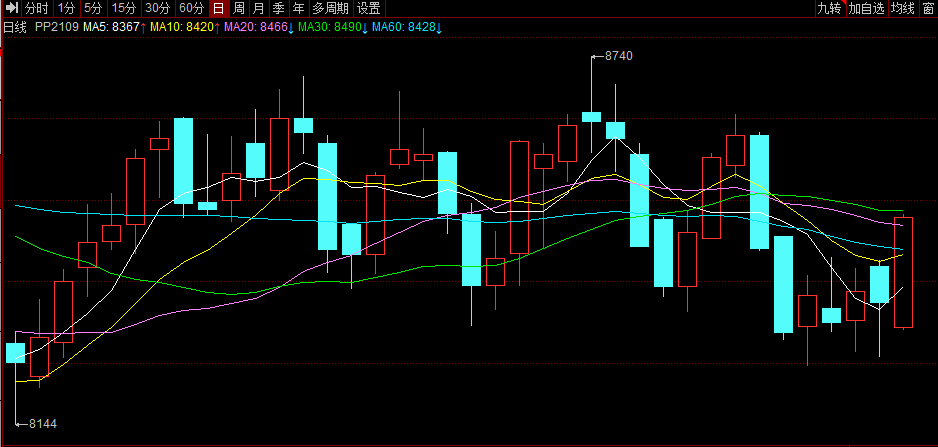Click the MA5: 8367 indicator label
The image size is (938, 447).
pyautogui.click(x=114, y=27)
